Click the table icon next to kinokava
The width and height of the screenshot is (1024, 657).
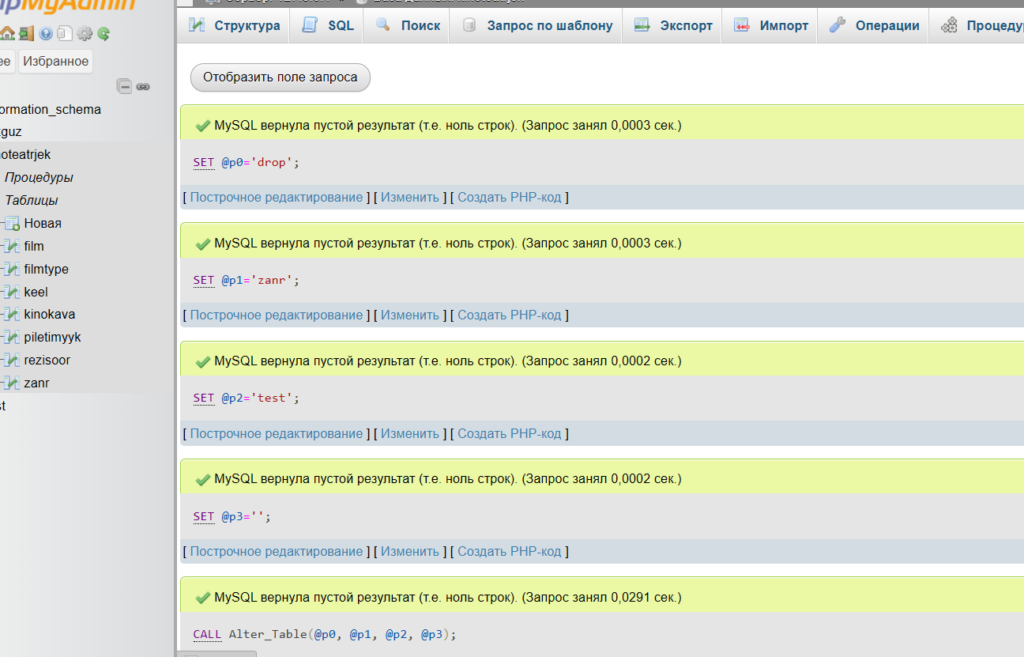click(12, 314)
